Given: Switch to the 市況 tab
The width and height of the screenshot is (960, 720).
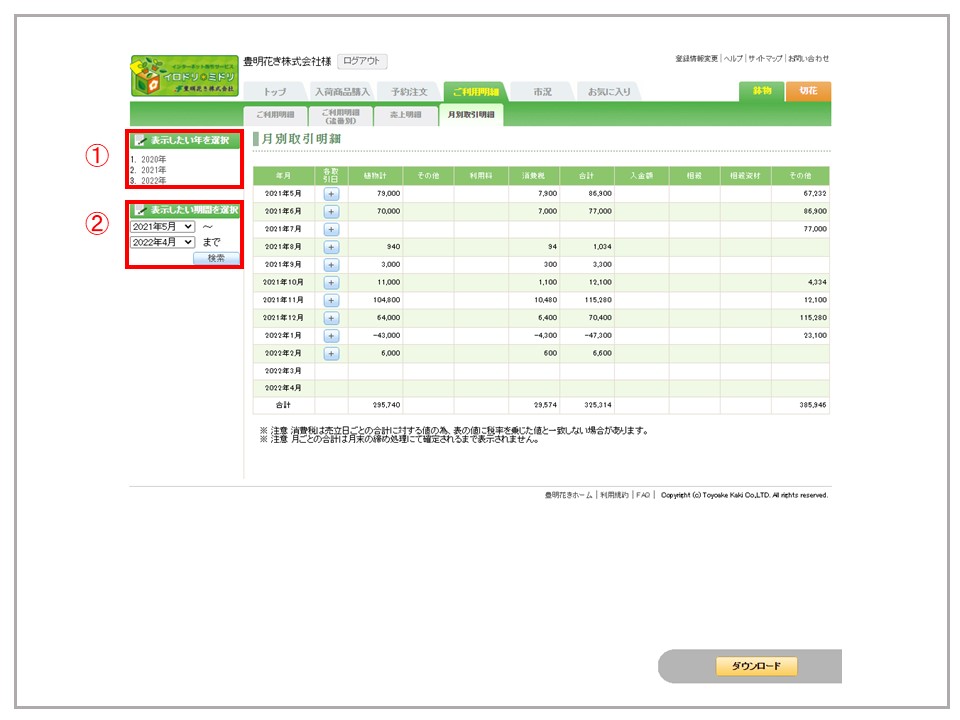Looking at the screenshot, I should (x=542, y=92).
